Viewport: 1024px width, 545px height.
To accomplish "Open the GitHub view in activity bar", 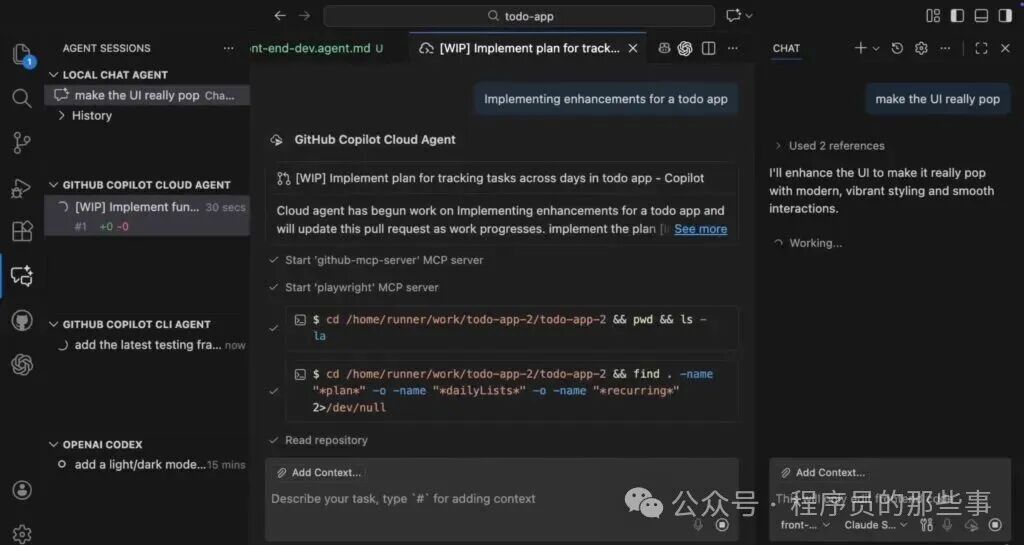I will (x=22, y=320).
